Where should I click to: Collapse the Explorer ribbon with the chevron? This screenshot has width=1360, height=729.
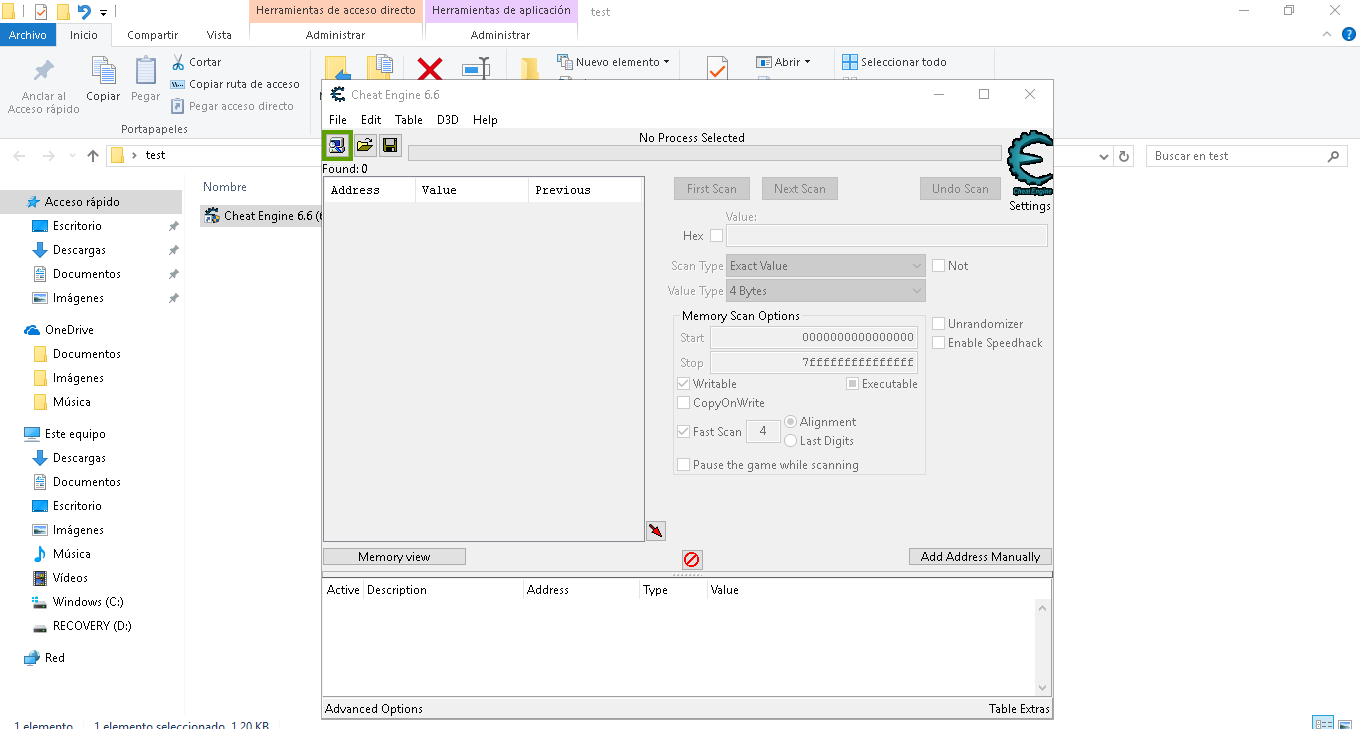1325,34
